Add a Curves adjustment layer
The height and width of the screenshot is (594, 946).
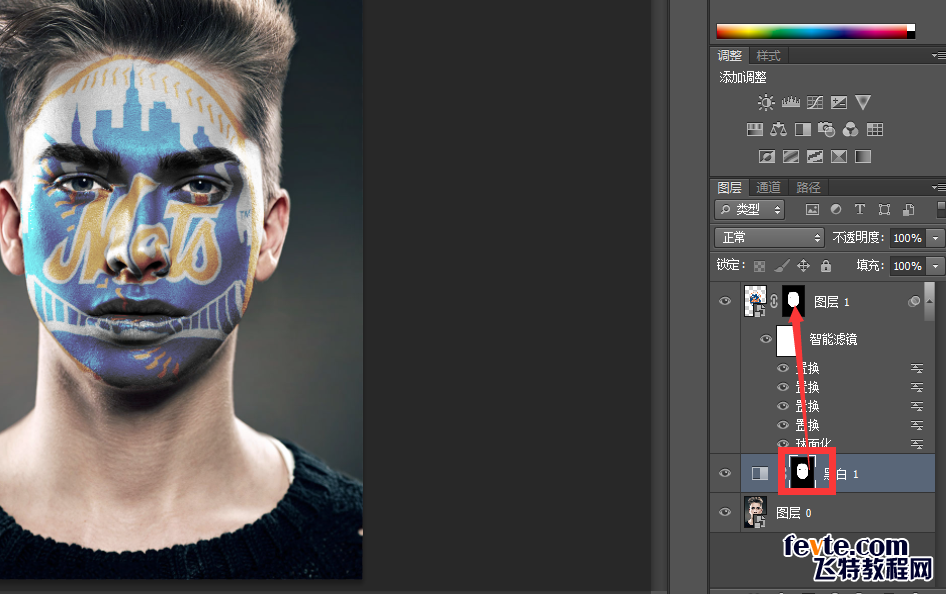(x=815, y=103)
